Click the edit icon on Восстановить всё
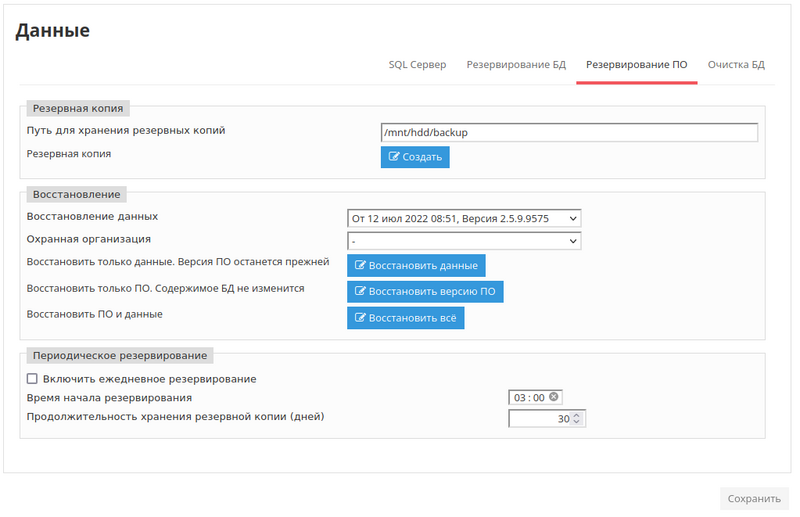Viewport: 800px width, 517px height. (x=360, y=317)
